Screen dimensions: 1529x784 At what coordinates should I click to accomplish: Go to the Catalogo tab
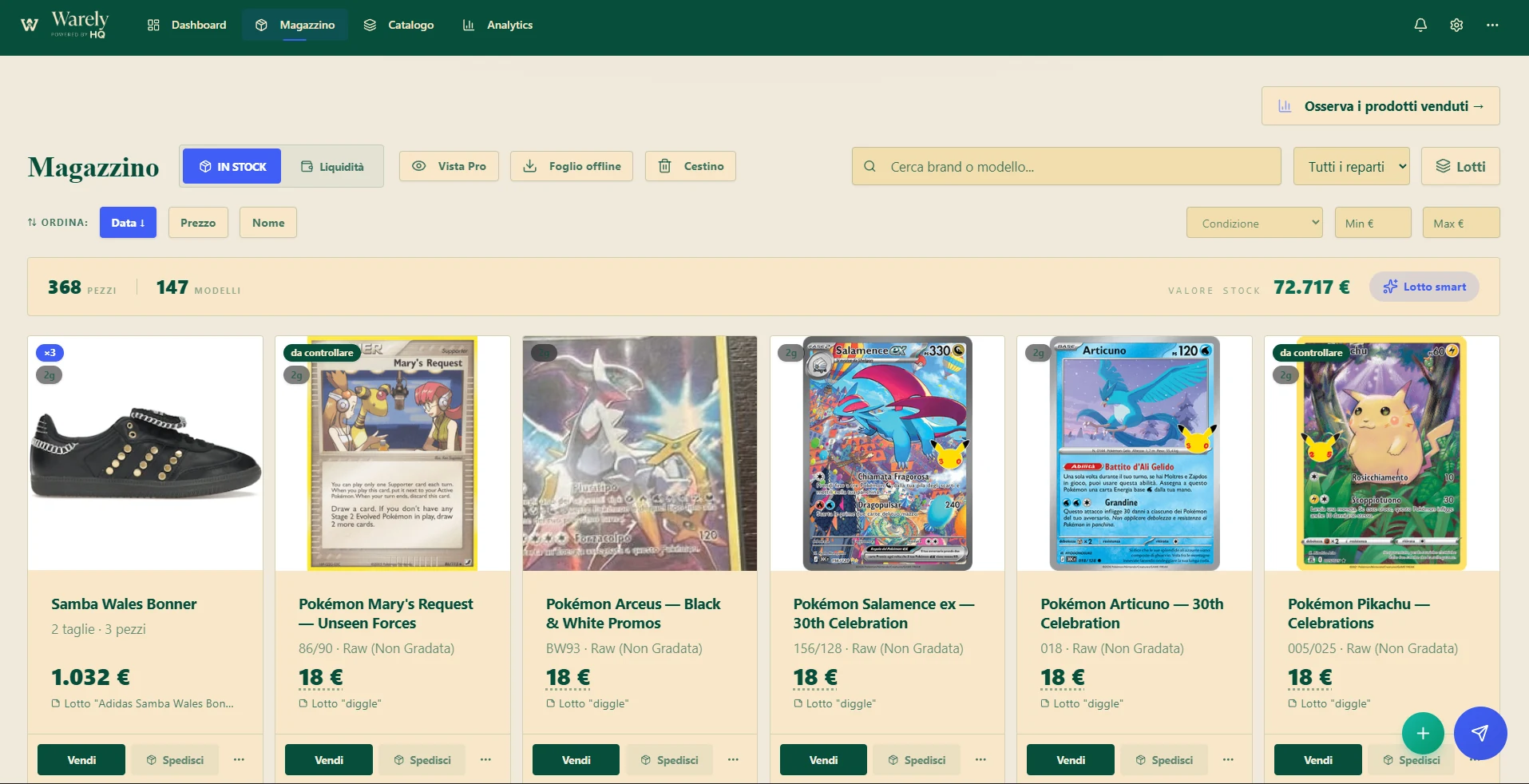398,25
